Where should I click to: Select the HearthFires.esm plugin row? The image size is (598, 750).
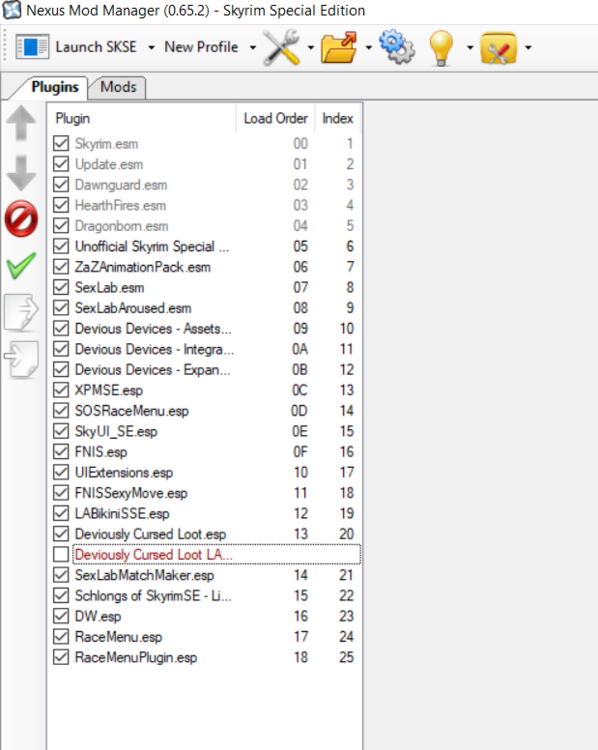pyautogui.click(x=205, y=205)
